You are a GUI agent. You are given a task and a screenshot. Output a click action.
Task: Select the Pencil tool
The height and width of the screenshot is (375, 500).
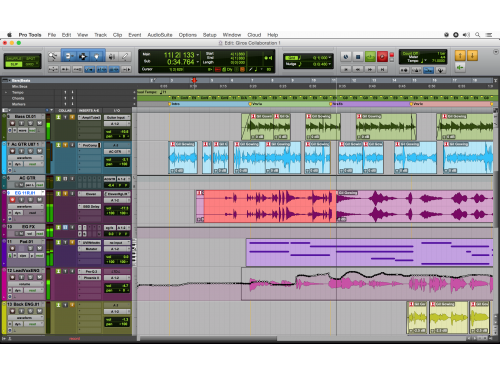[x=125, y=56]
